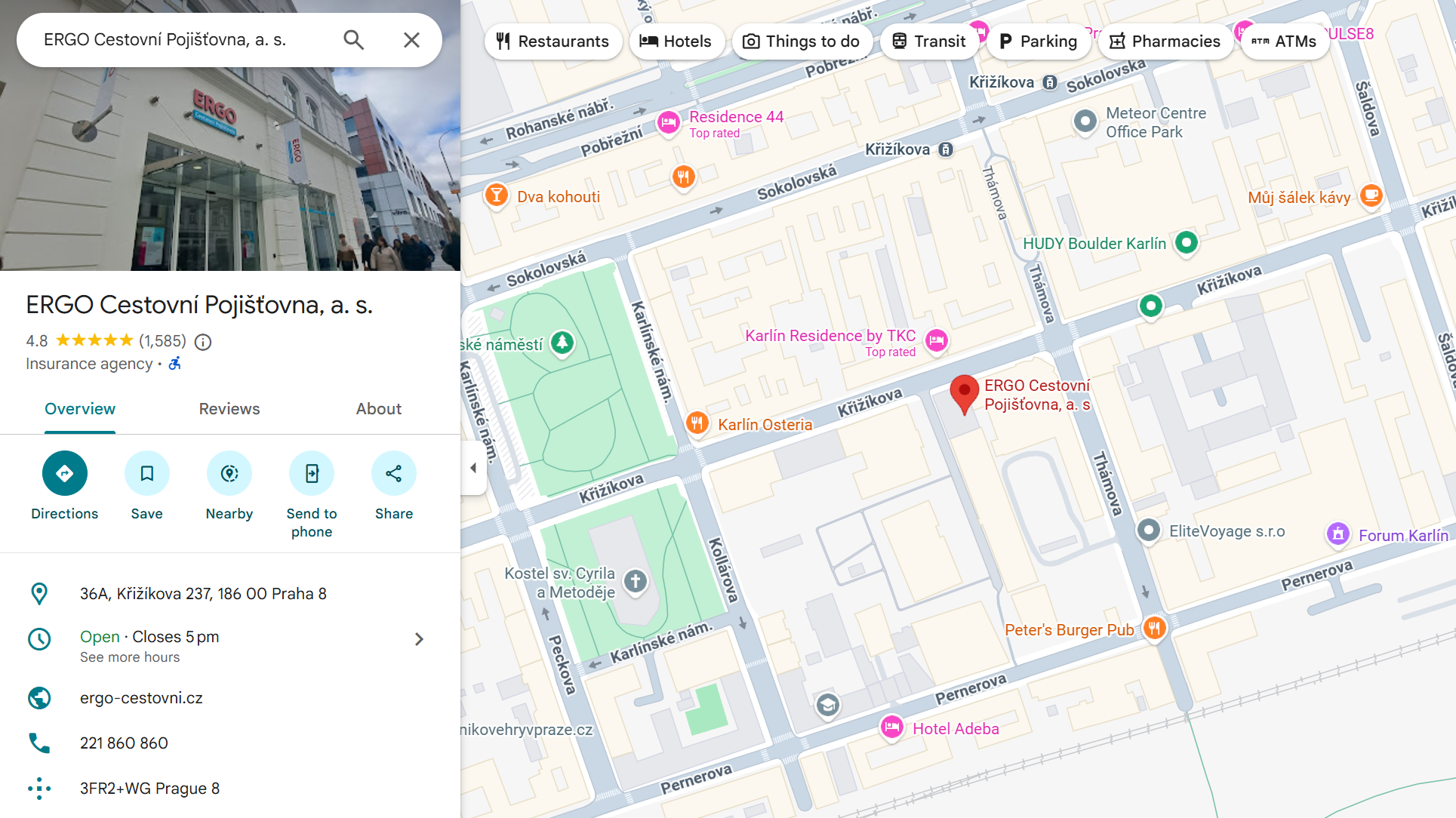Collapse the side panel arrow
The image size is (1456, 818).
point(473,468)
